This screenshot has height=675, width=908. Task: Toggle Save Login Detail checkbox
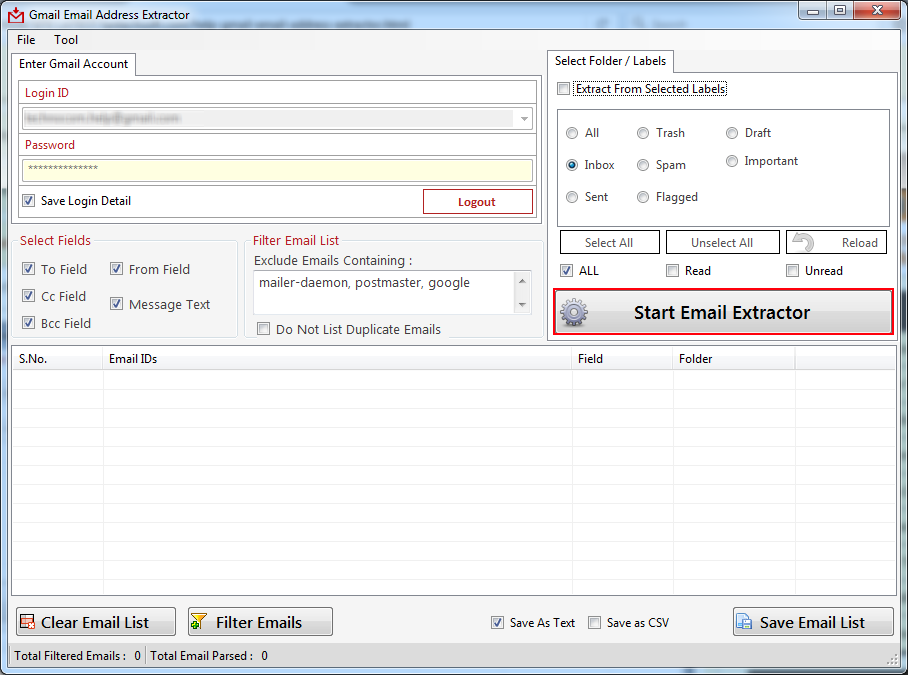(x=28, y=201)
